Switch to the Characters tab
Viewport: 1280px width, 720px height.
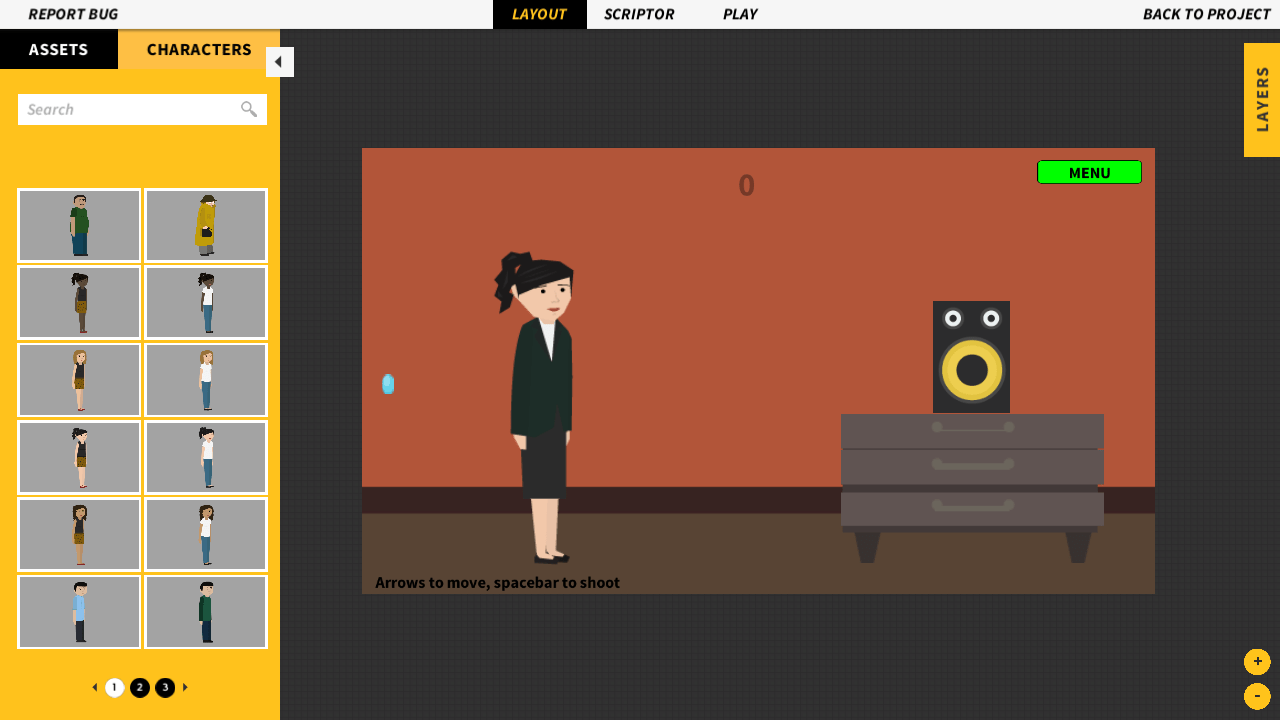tap(199, 49)
